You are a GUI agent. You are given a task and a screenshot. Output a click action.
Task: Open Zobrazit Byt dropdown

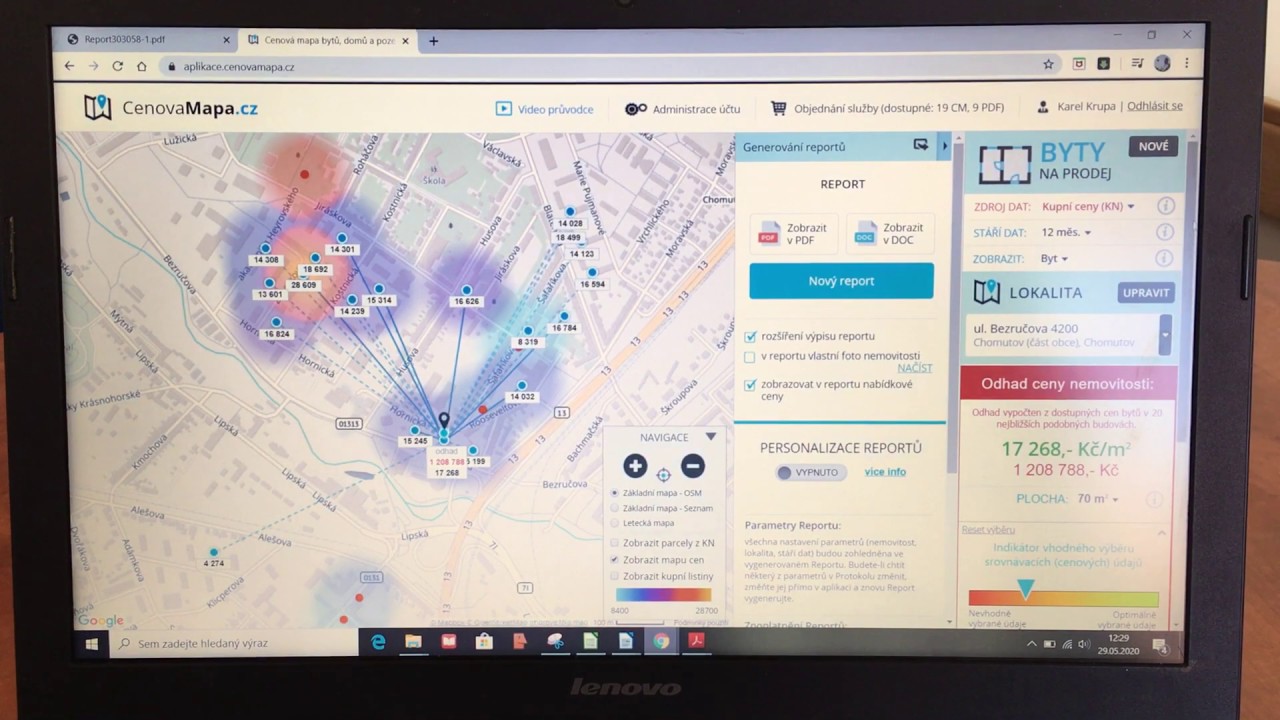click(1054, 258)
